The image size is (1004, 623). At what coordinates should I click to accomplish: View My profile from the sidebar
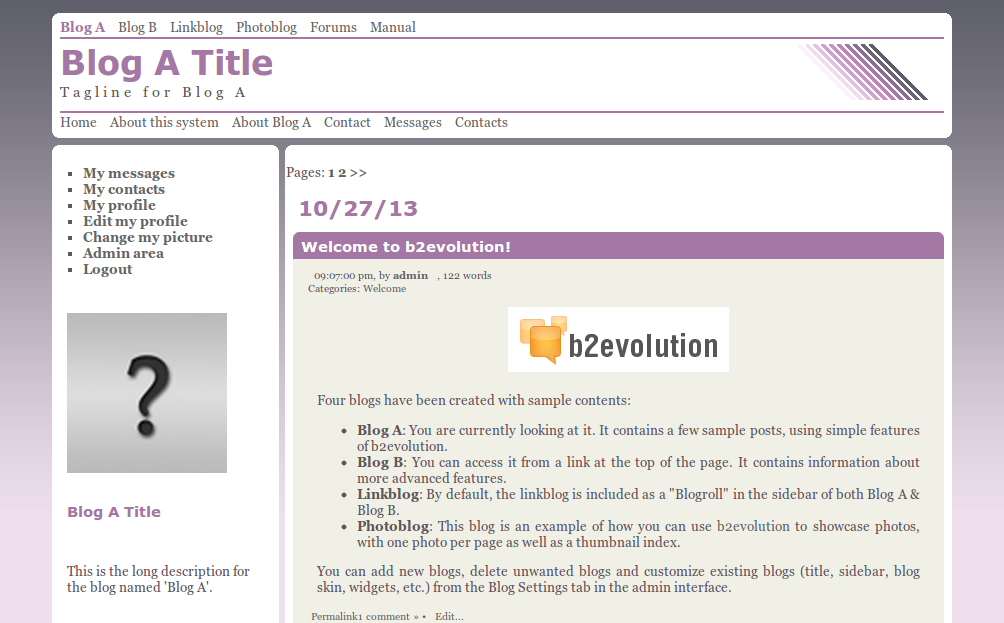pos(119,206)
